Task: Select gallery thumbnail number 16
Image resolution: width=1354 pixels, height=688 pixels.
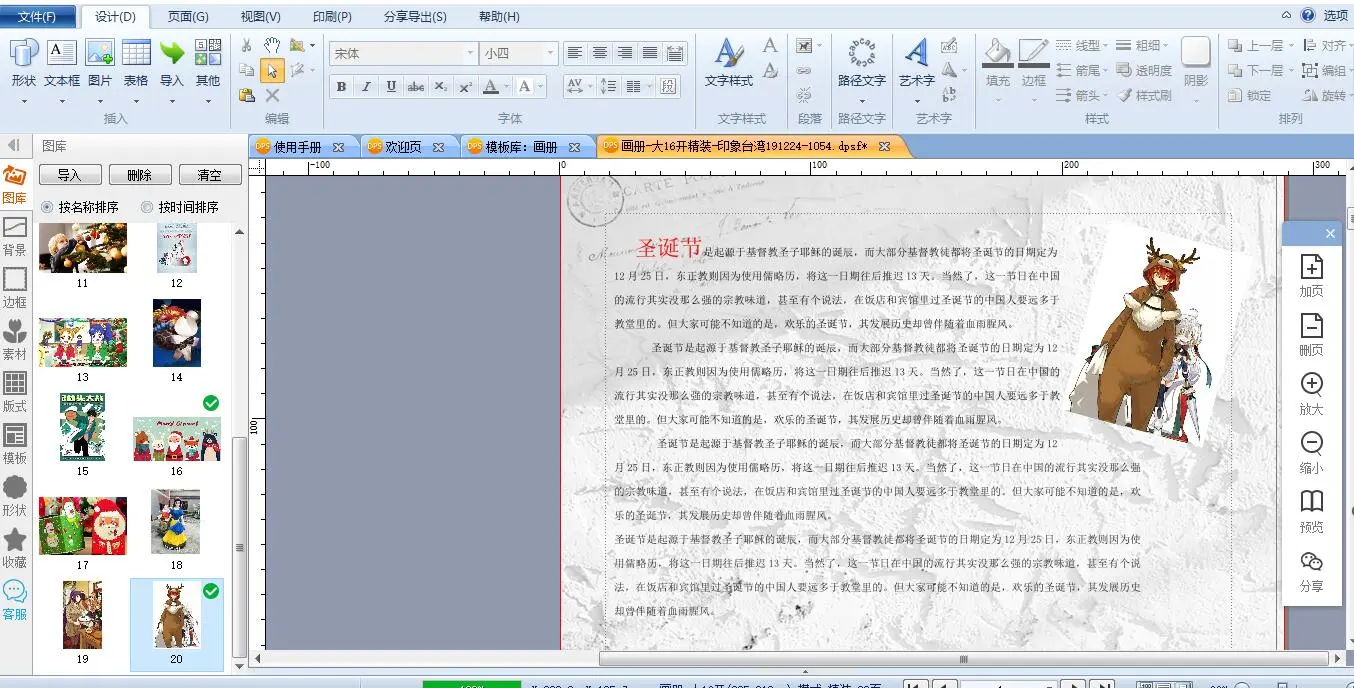Action: tap(176, 439)
